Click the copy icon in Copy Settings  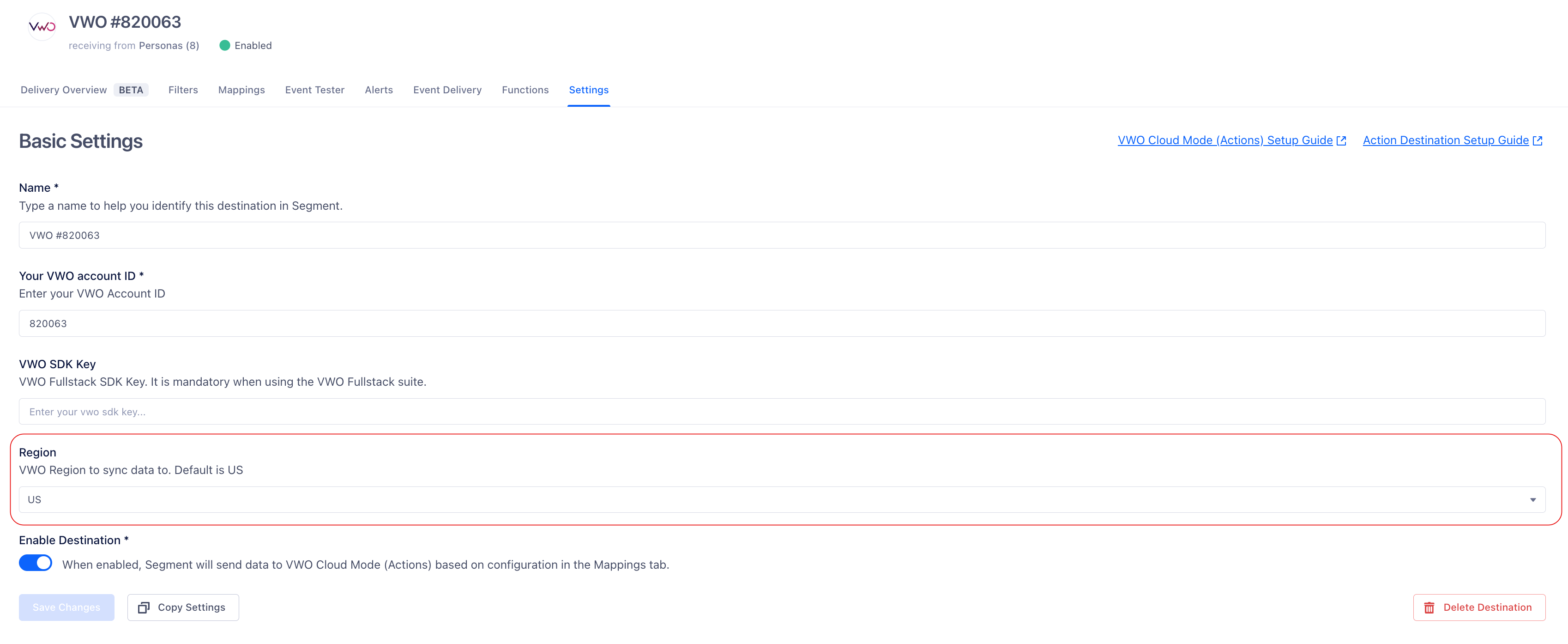(144, 608)
